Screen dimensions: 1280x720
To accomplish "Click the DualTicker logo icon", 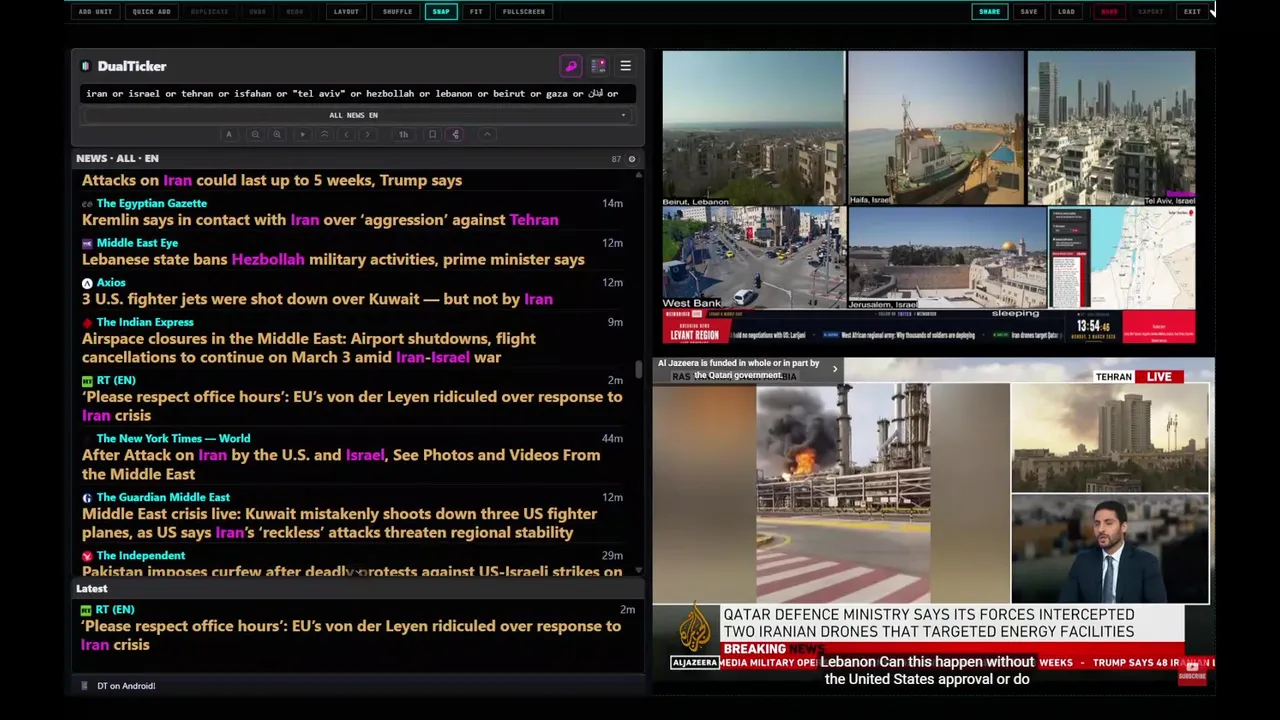I will coord(86,66).
